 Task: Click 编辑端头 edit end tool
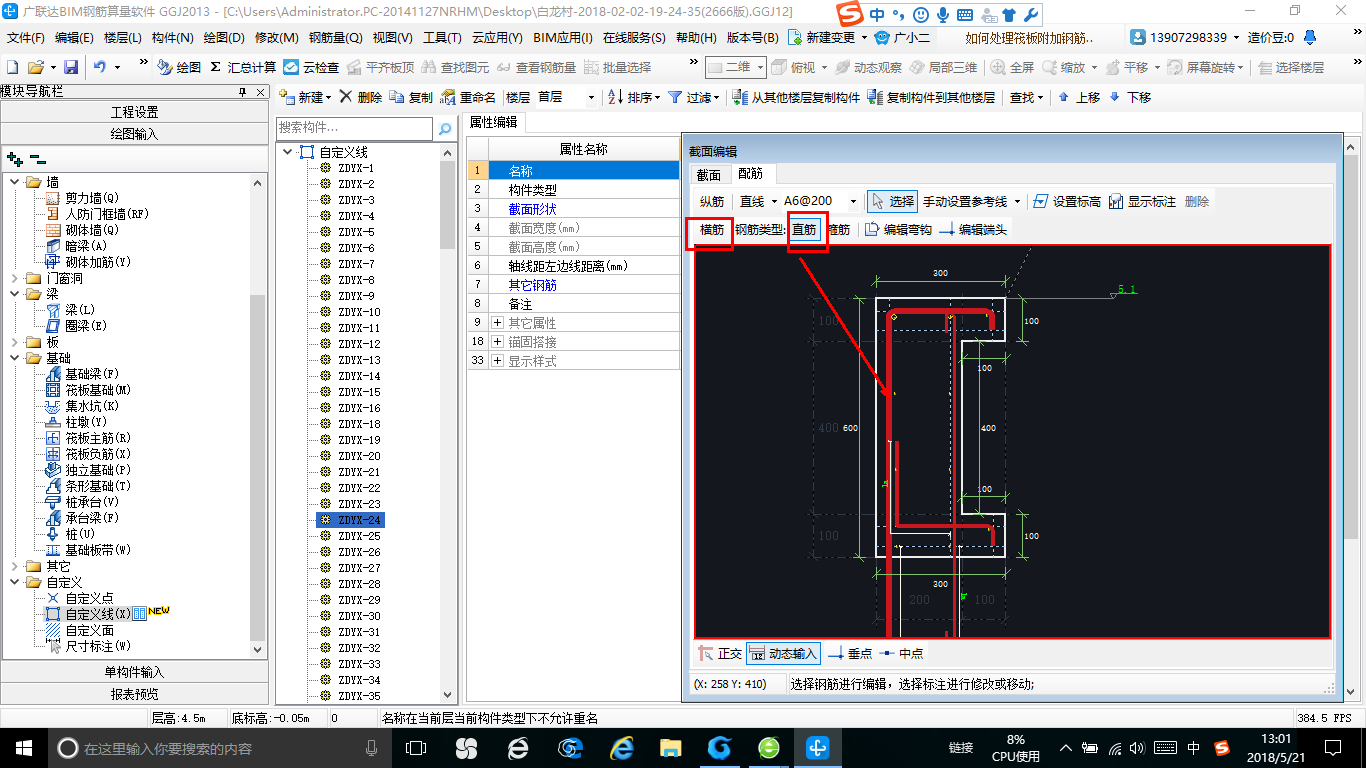pos(973,229)
